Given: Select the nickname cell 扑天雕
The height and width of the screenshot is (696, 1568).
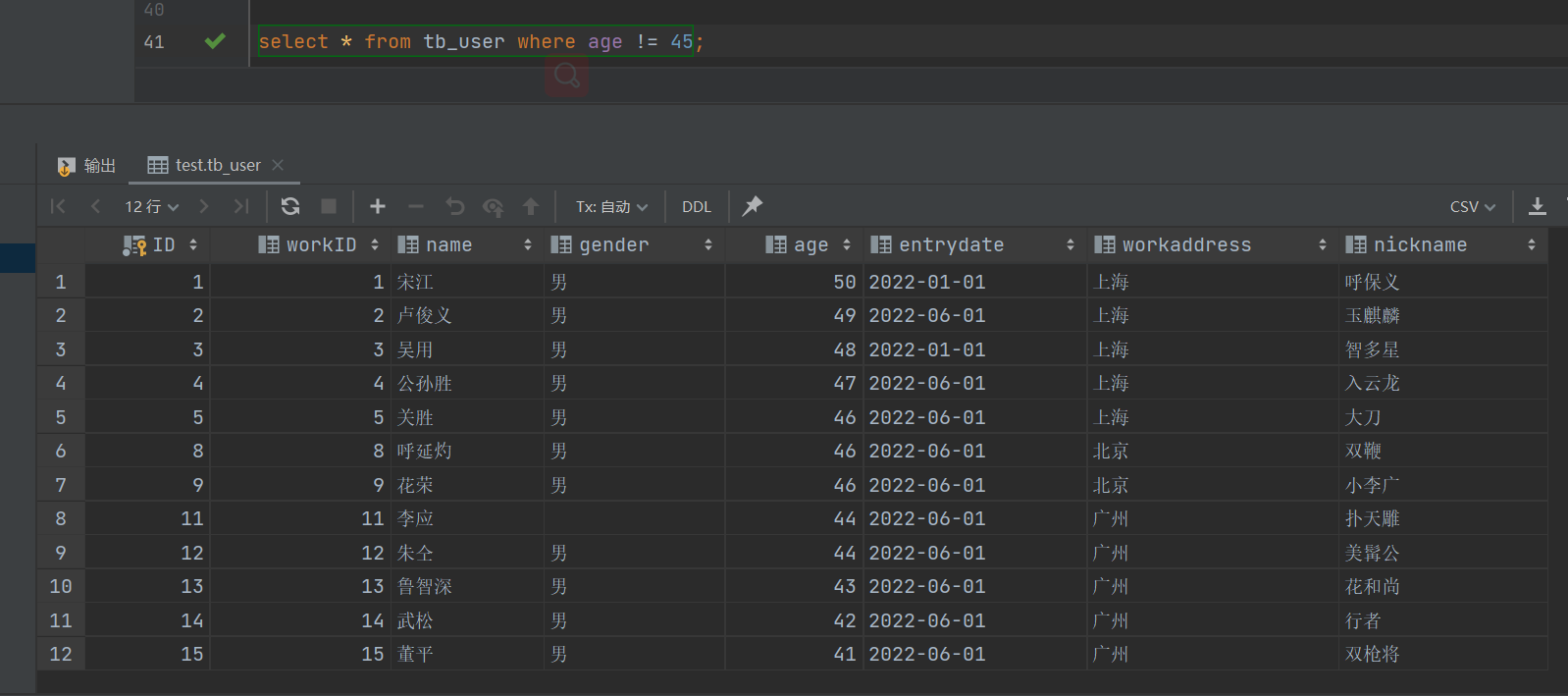Looking at the screenshot, I should point(1442,518).
